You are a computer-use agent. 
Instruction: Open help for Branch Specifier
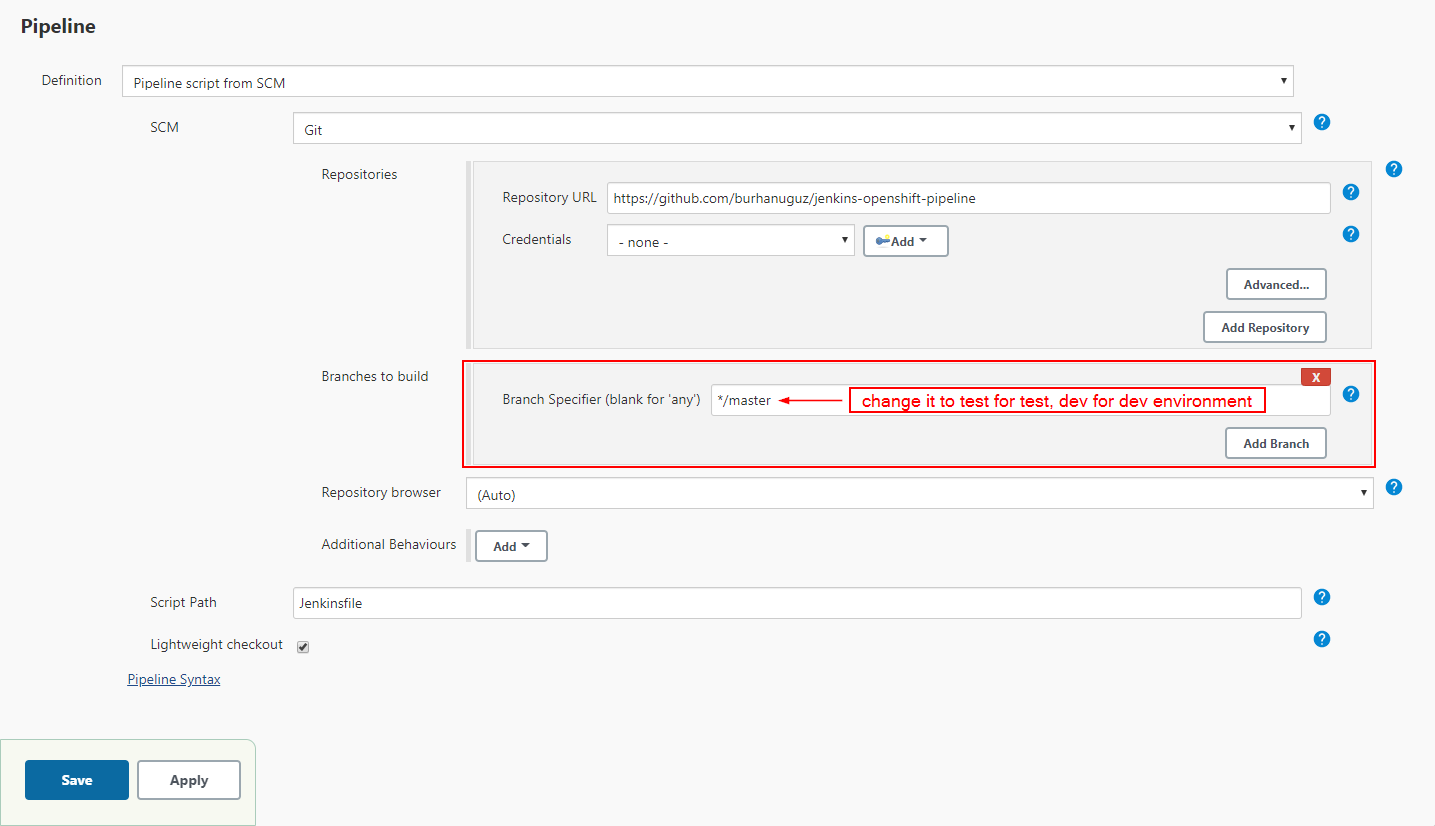[1351, 394]
